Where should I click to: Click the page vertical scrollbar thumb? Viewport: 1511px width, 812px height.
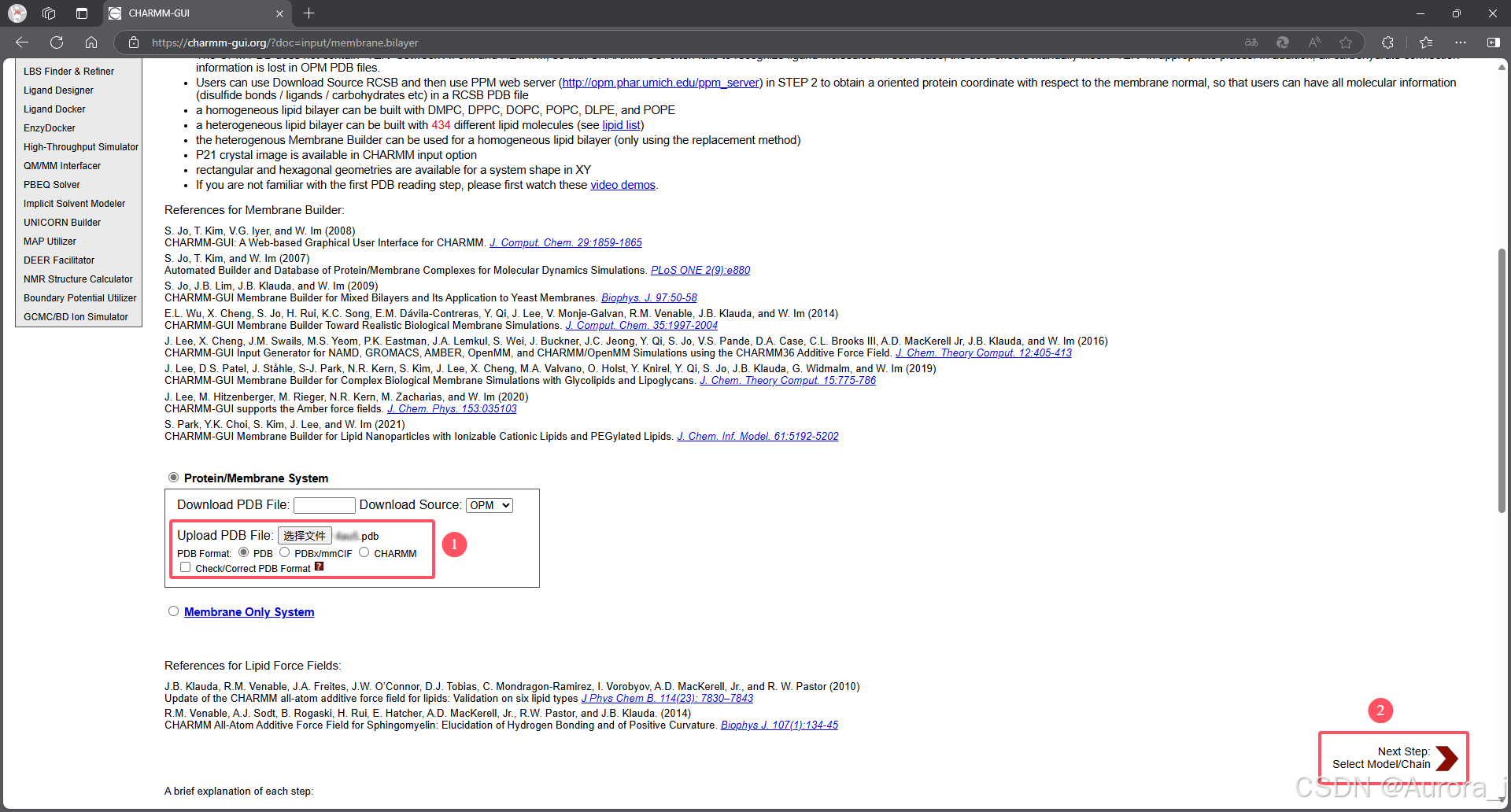click(x=1502, y=382)
